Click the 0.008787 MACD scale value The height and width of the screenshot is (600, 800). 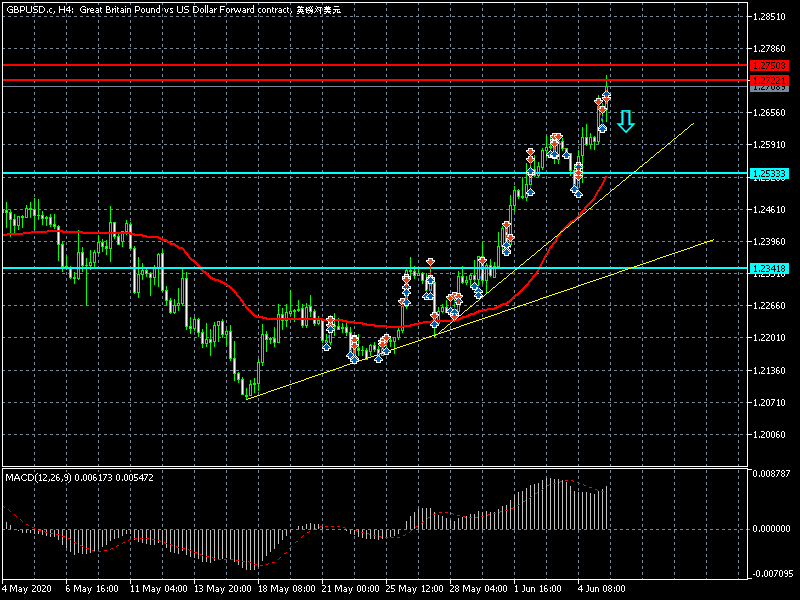click(x=771, y=473)
